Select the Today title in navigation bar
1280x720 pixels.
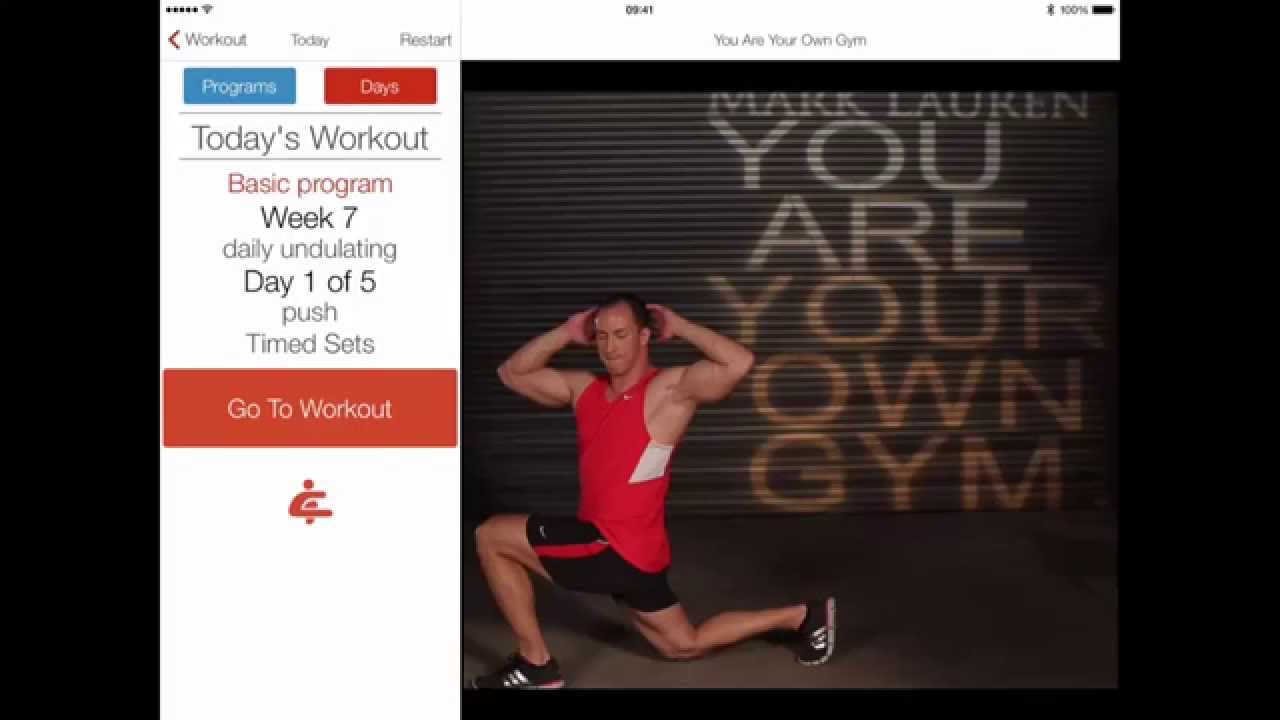pos(310,40)
